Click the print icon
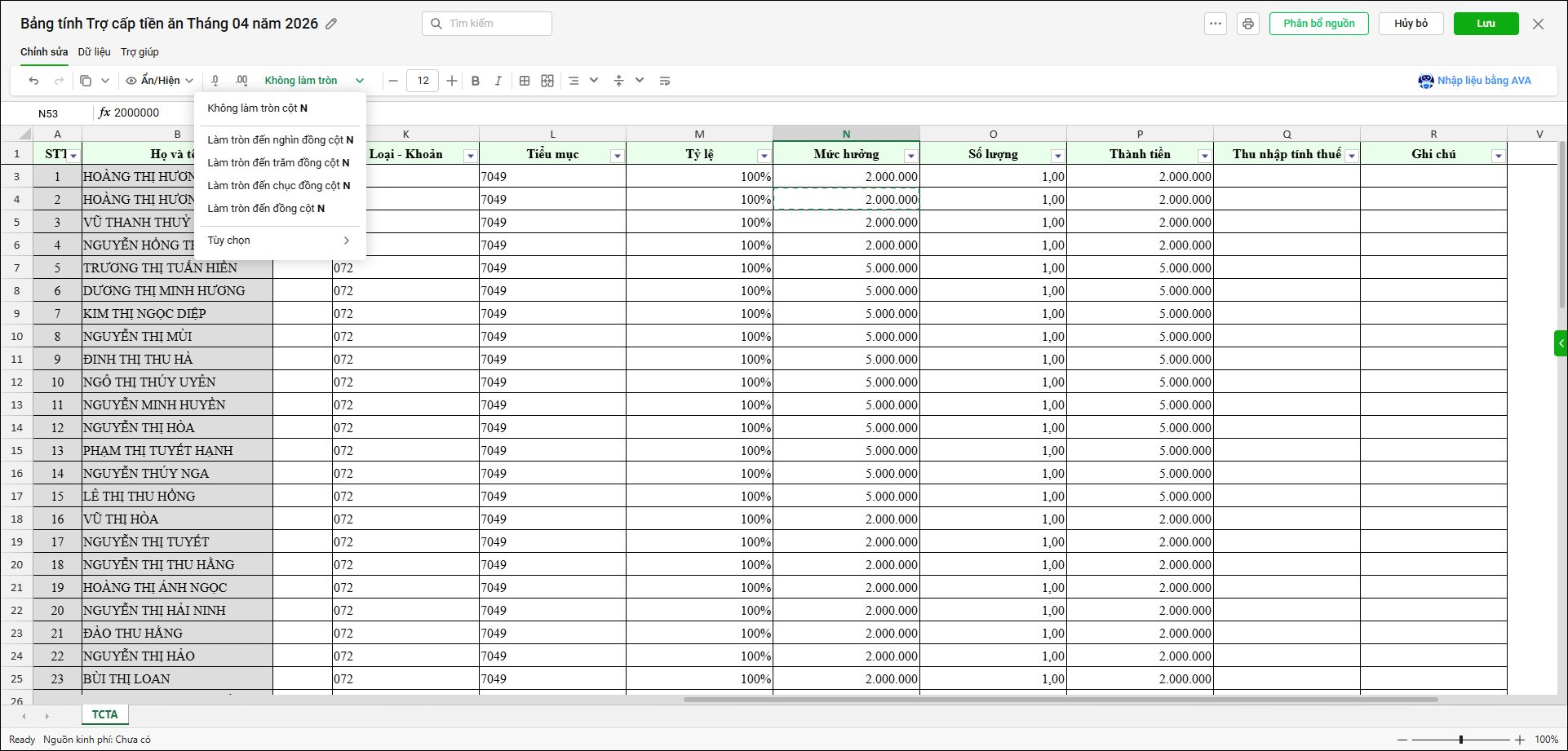This screenshot has height=751, width=1568. (1247, 24)
